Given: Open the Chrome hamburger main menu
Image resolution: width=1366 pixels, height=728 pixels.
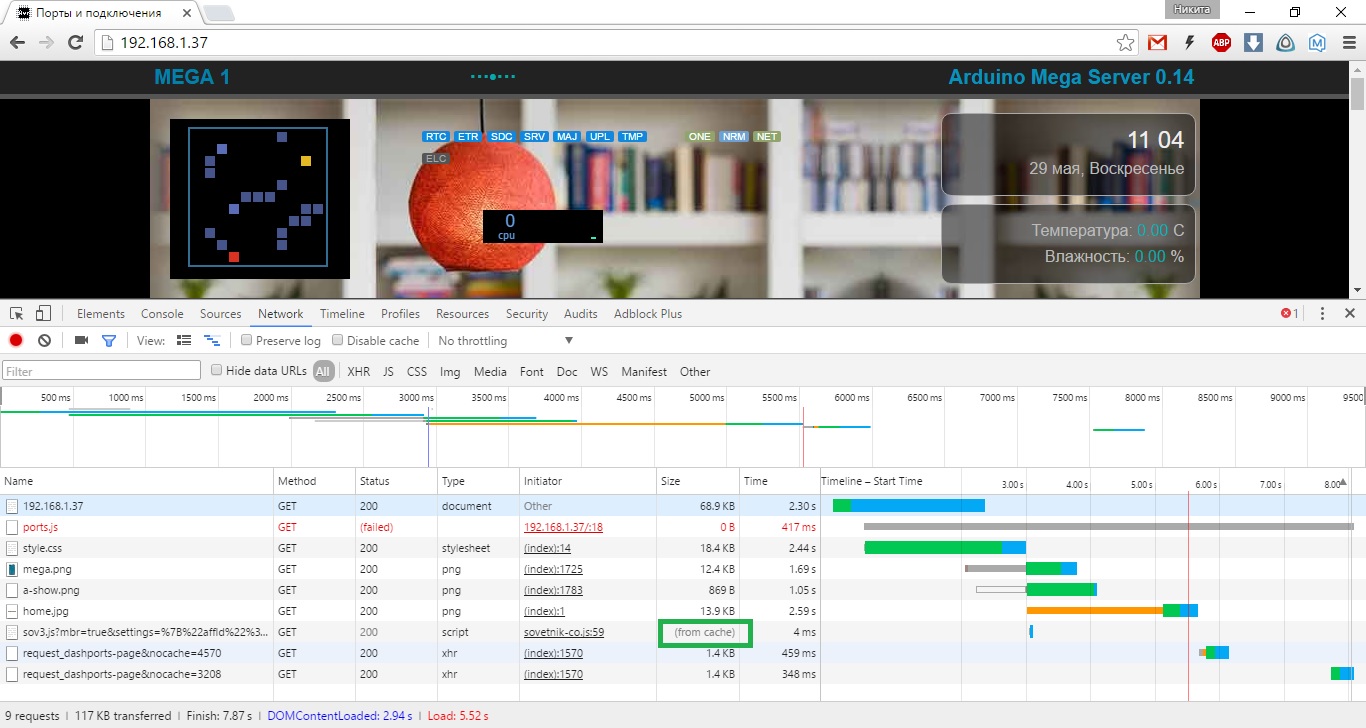Looking at the screenshot, I should tap(1348, 43).
